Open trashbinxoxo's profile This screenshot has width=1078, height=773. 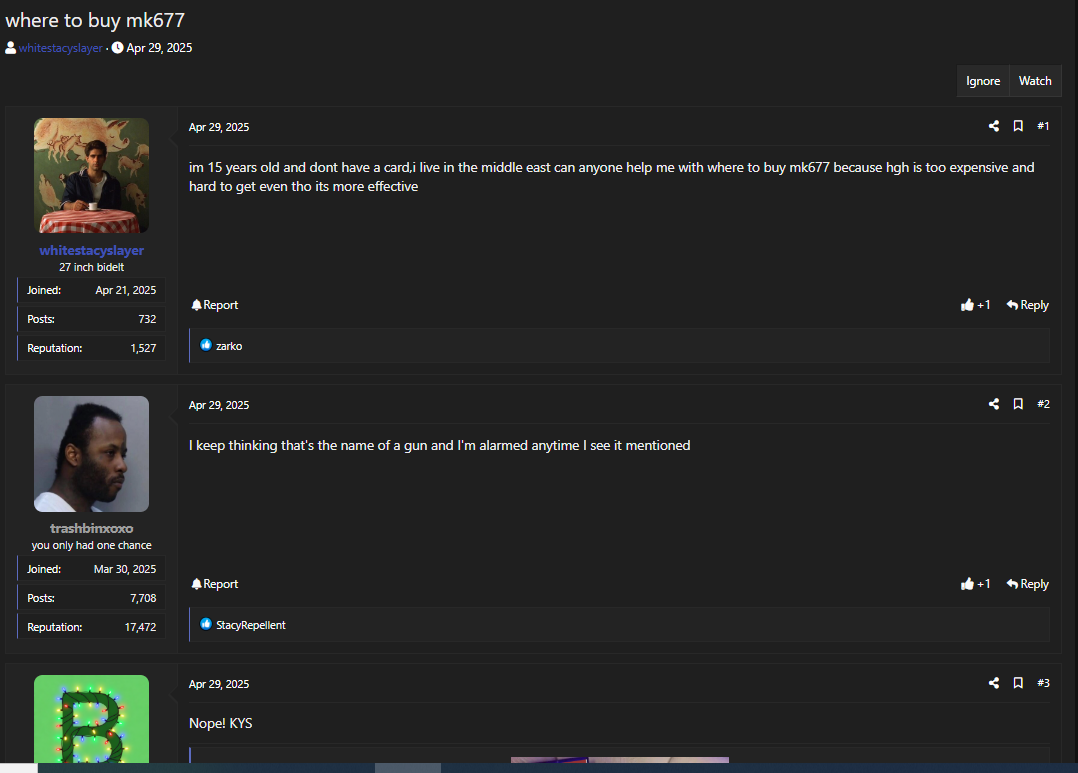tap(91, 529)
